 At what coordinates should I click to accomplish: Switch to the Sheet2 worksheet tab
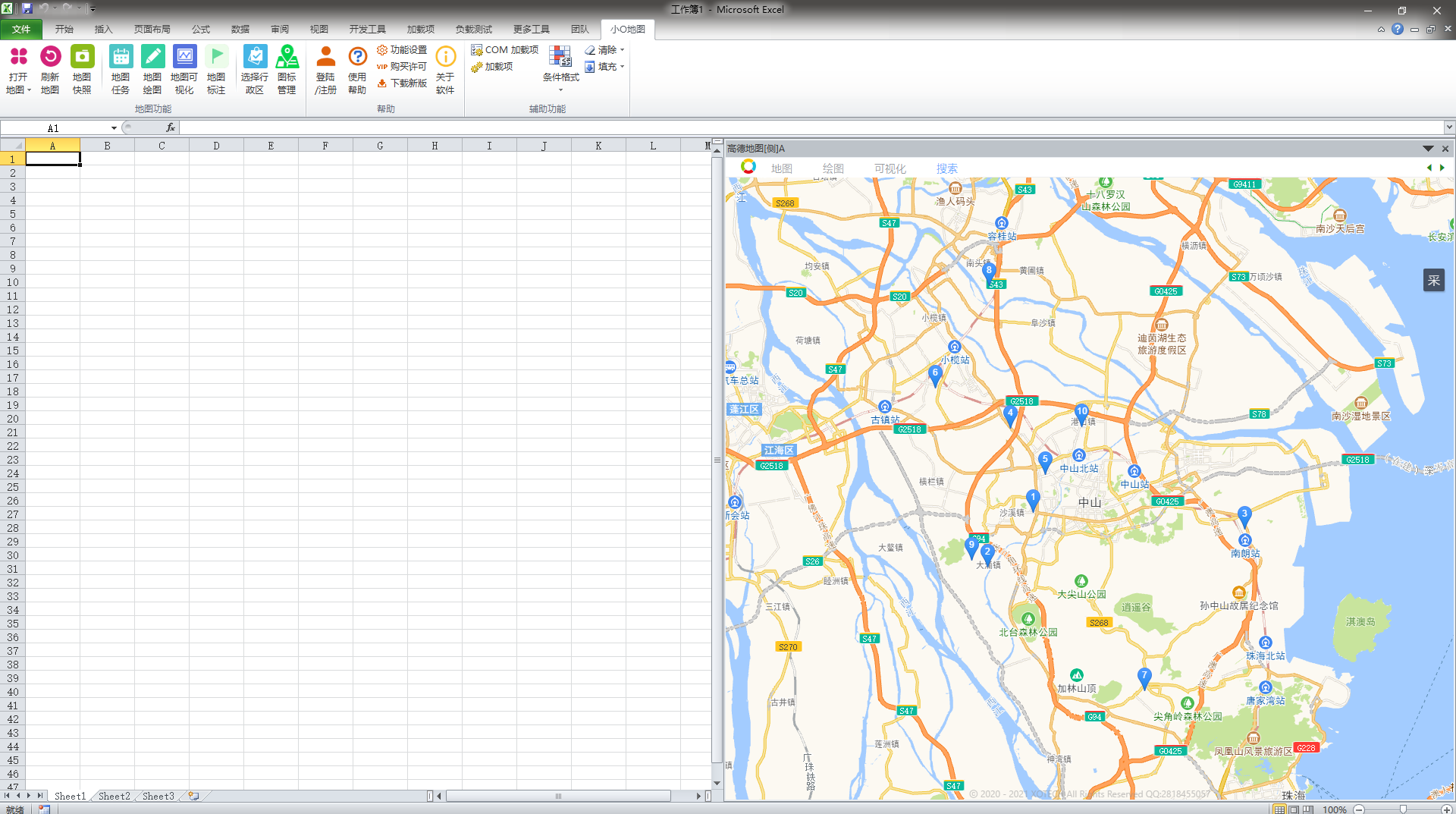tap(115, 796)
